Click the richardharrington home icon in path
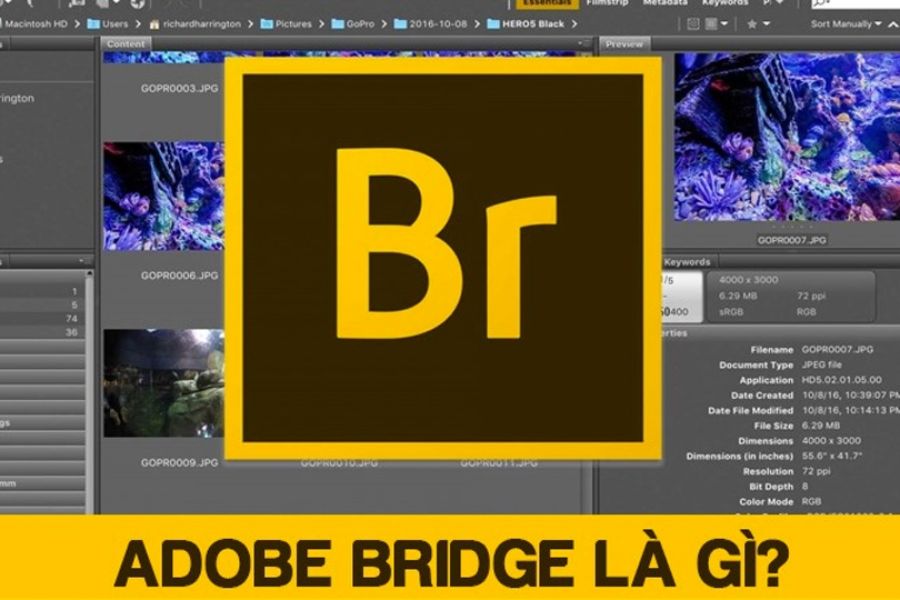This screenshot has width=900, height=600. [x=155, y=23]
